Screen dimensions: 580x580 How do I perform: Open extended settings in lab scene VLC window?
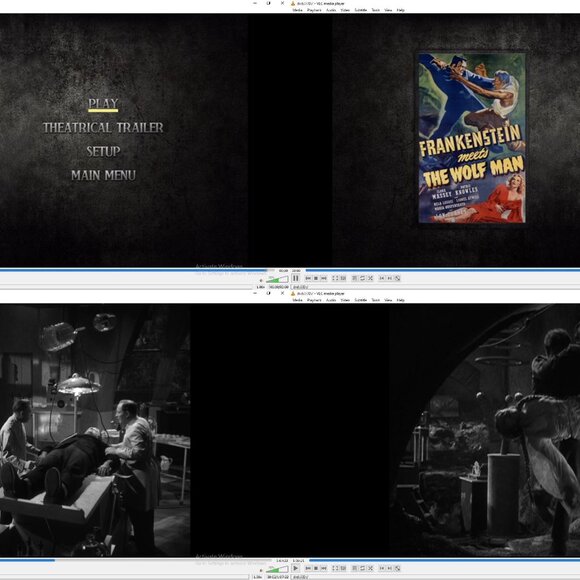coord(343,568)
